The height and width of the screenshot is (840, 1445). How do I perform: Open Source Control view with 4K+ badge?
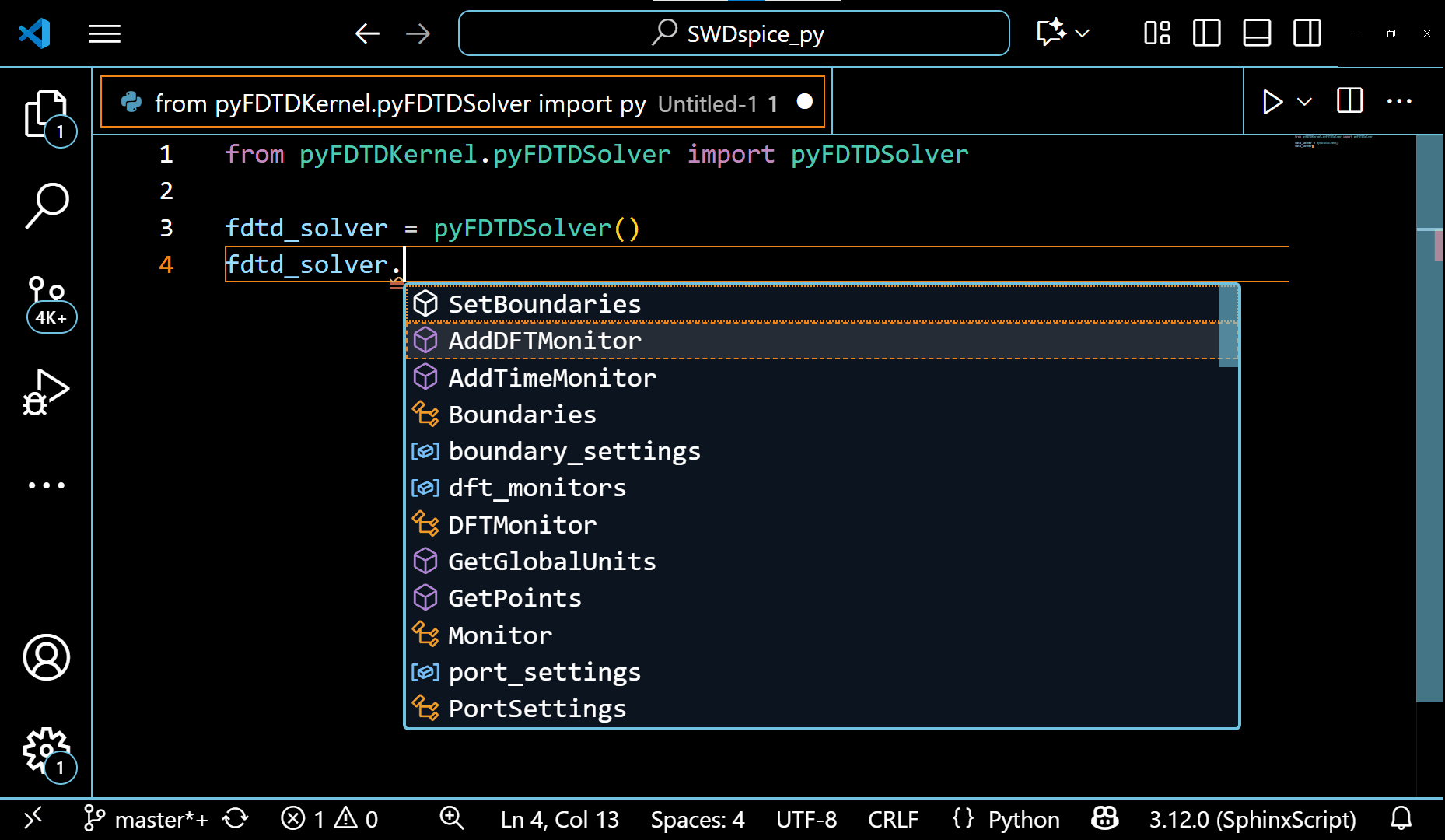click(48, 302)
